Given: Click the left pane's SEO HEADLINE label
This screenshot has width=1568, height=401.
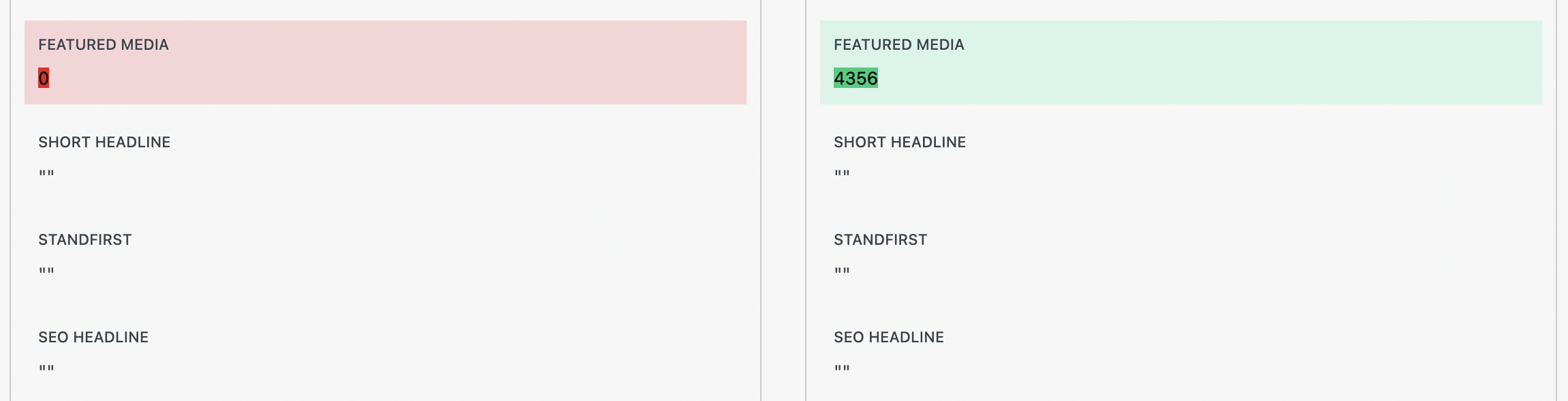Looking at the screenshot, I should [x=93, y=338].
